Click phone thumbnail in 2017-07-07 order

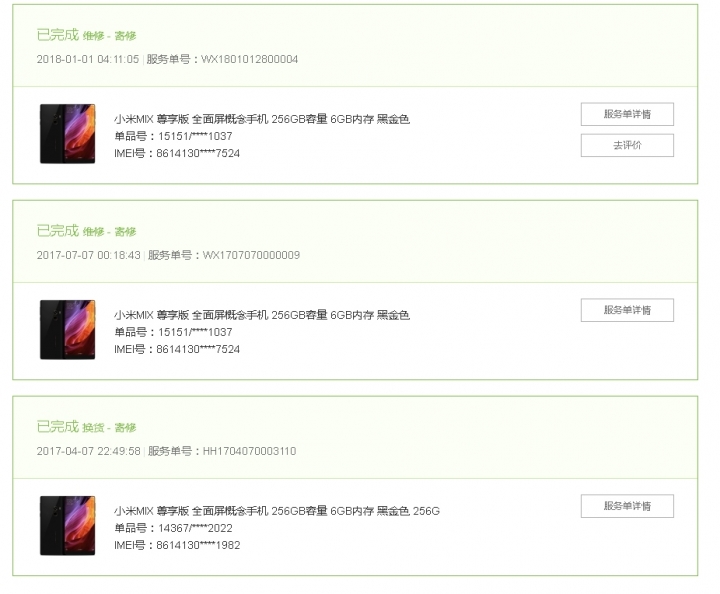pos(68,330)
